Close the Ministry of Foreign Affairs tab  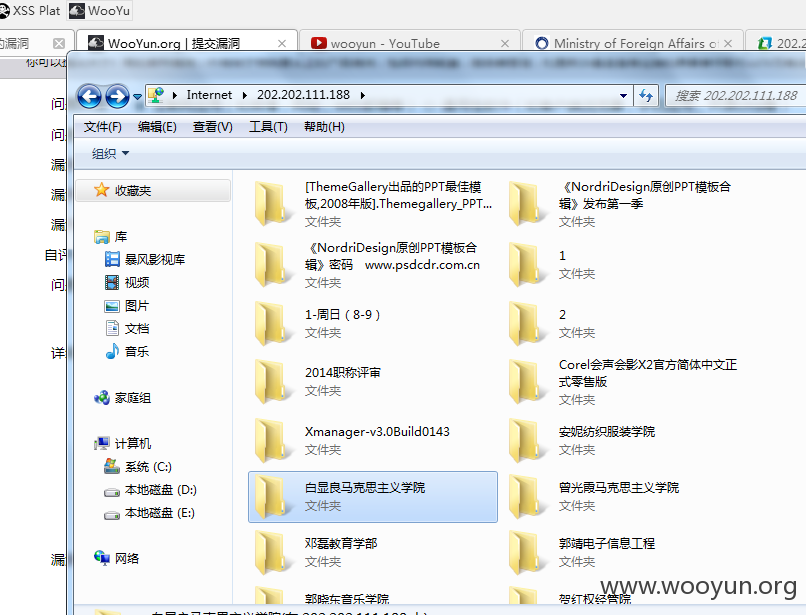click(728, 44)
